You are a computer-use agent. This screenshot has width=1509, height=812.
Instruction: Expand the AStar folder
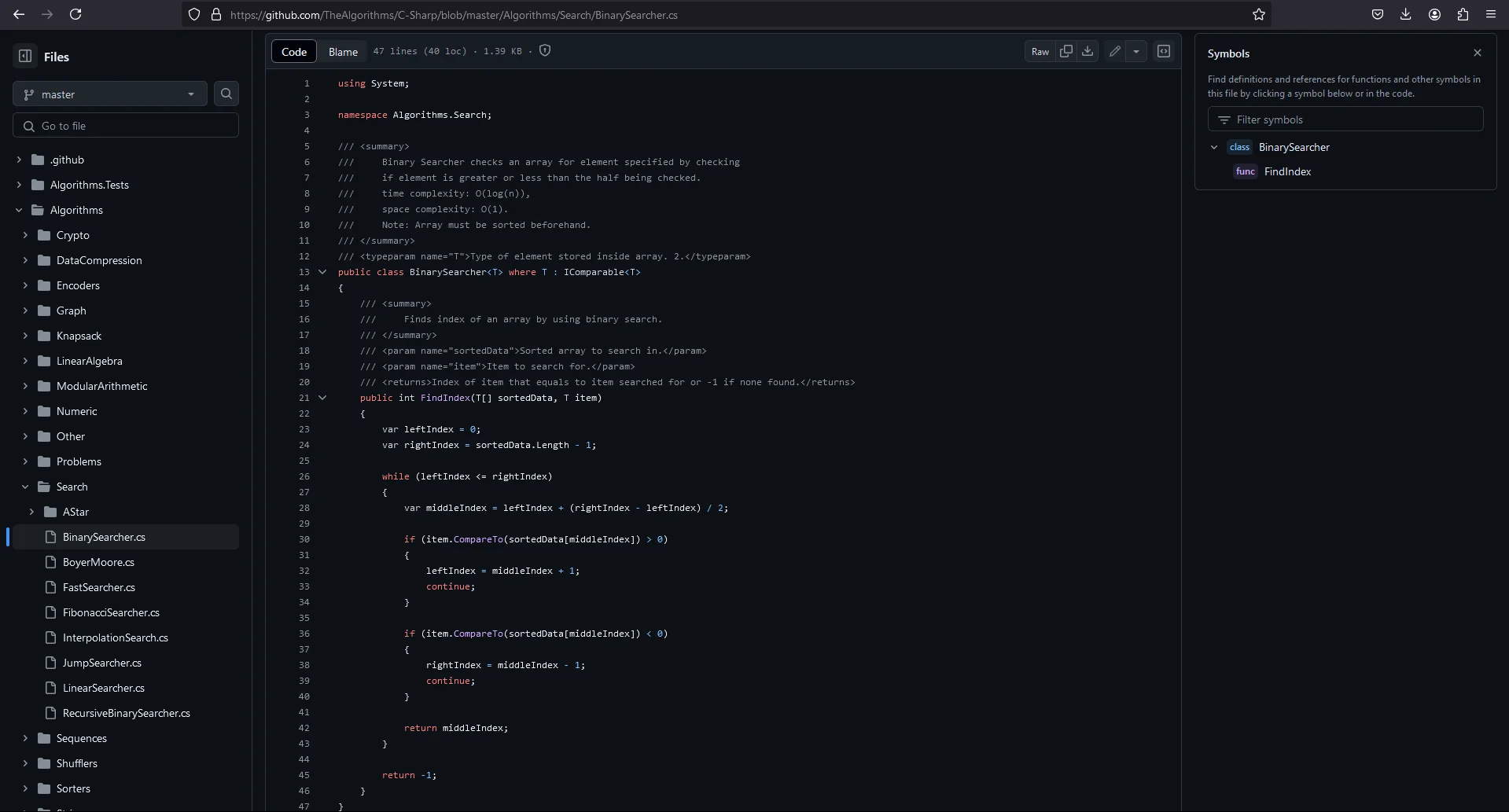pyautogui.click(x=31, y=512)
